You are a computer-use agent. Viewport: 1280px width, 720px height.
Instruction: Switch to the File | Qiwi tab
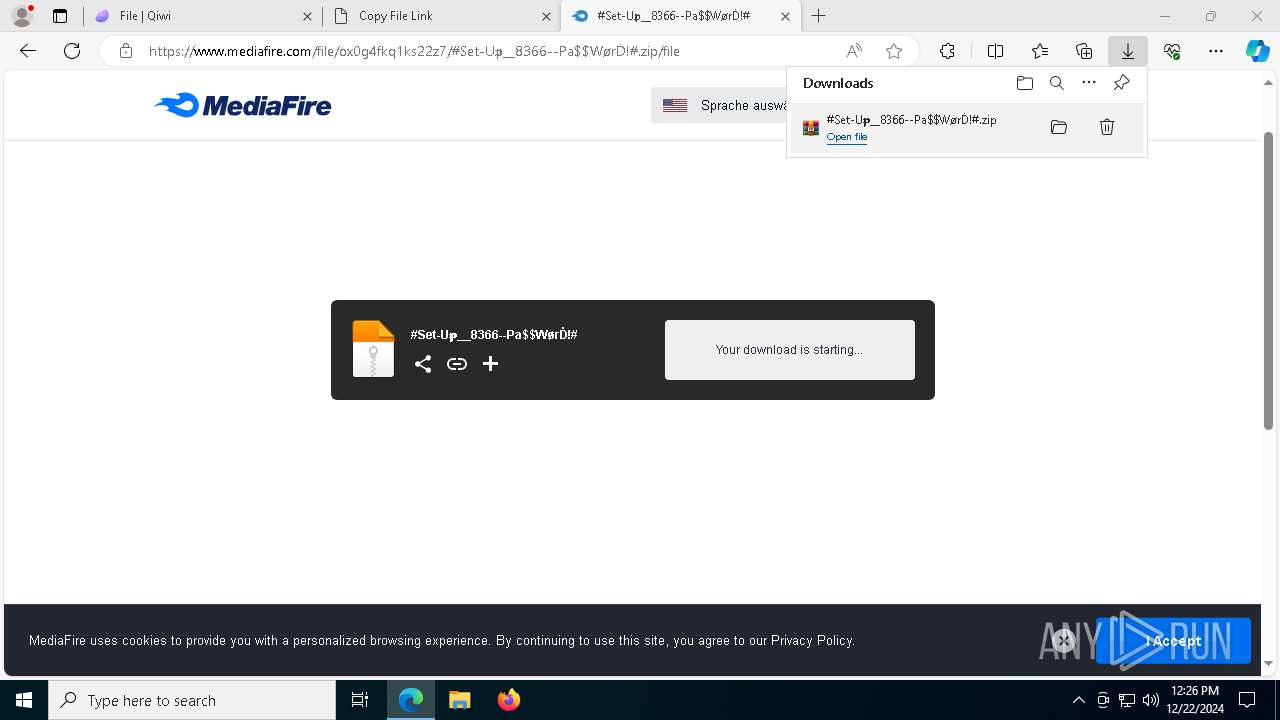[x=203, y=16]
